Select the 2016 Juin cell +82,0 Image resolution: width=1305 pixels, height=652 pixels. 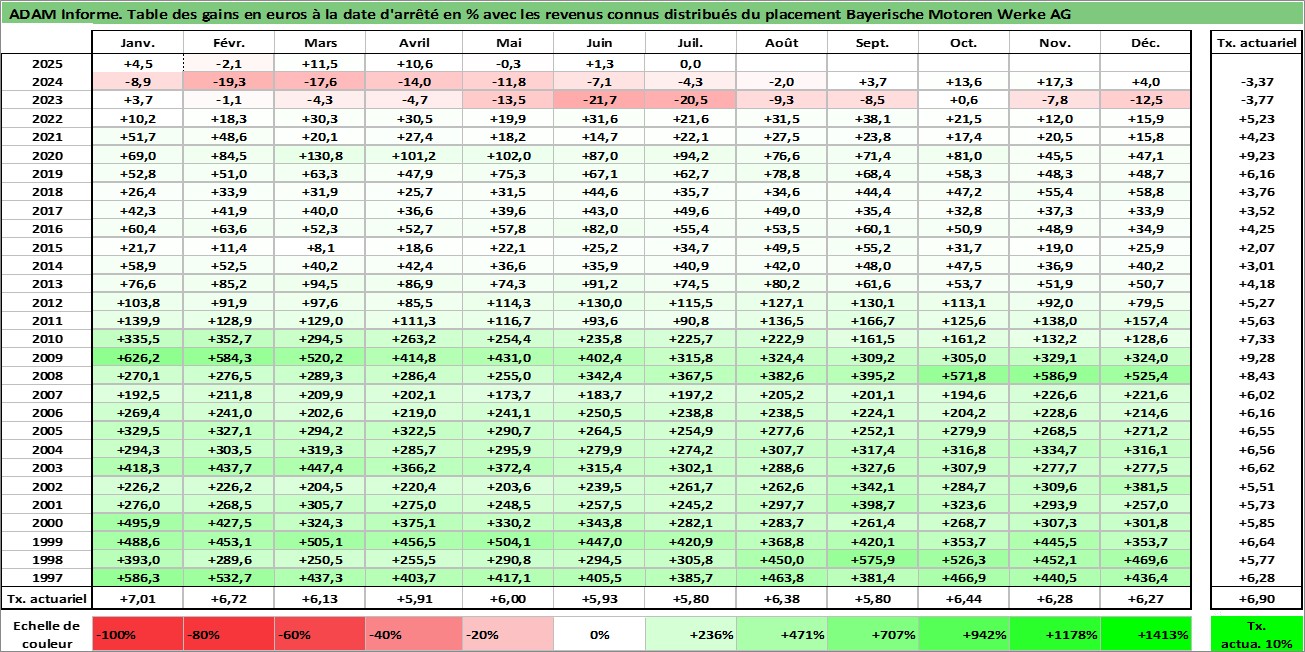coord(599,228)
